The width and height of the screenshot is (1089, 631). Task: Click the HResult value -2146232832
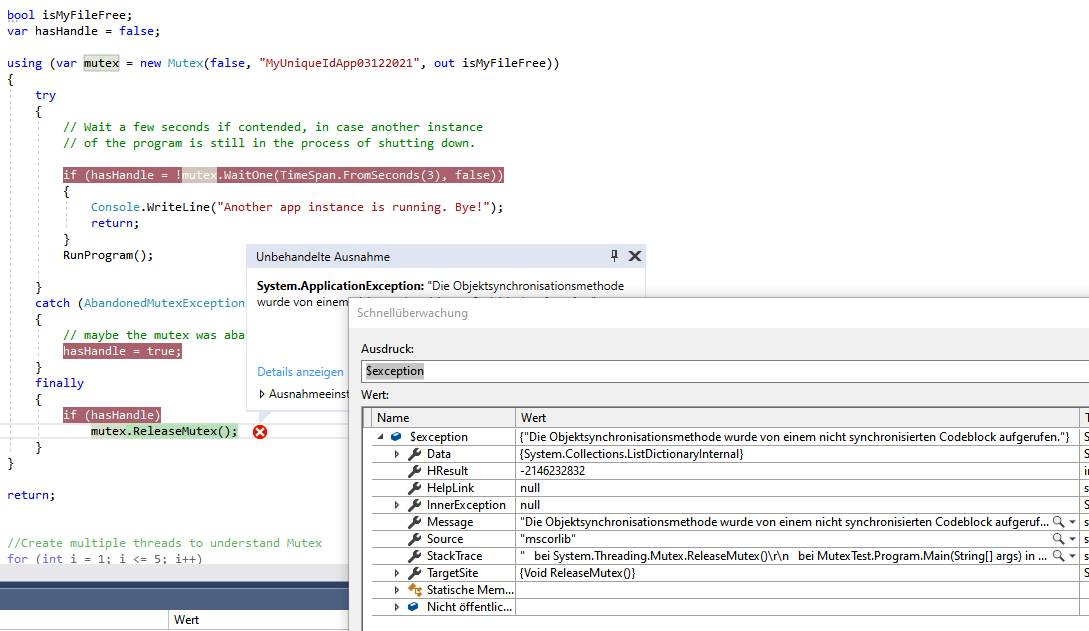tap(552, 471)
